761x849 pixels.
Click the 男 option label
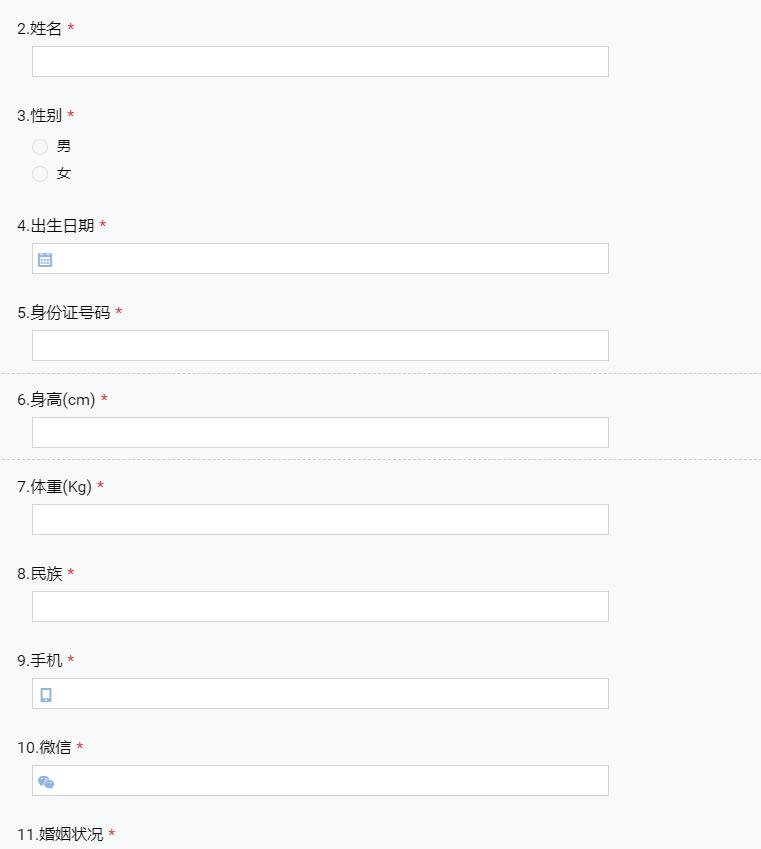coord(64,146)
